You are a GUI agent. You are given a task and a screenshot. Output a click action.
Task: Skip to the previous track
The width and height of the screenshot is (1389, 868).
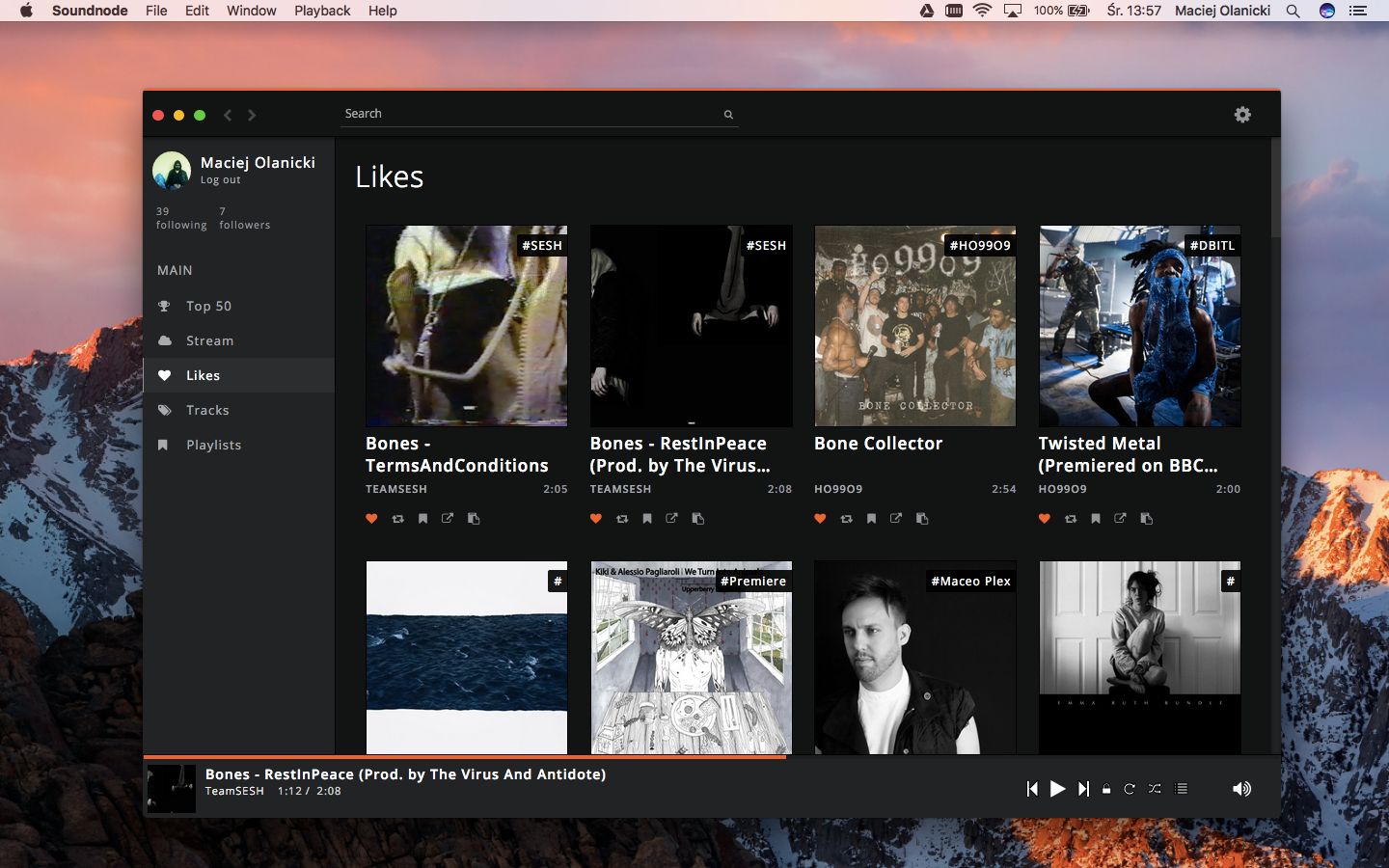click(x=1032, y=789)
